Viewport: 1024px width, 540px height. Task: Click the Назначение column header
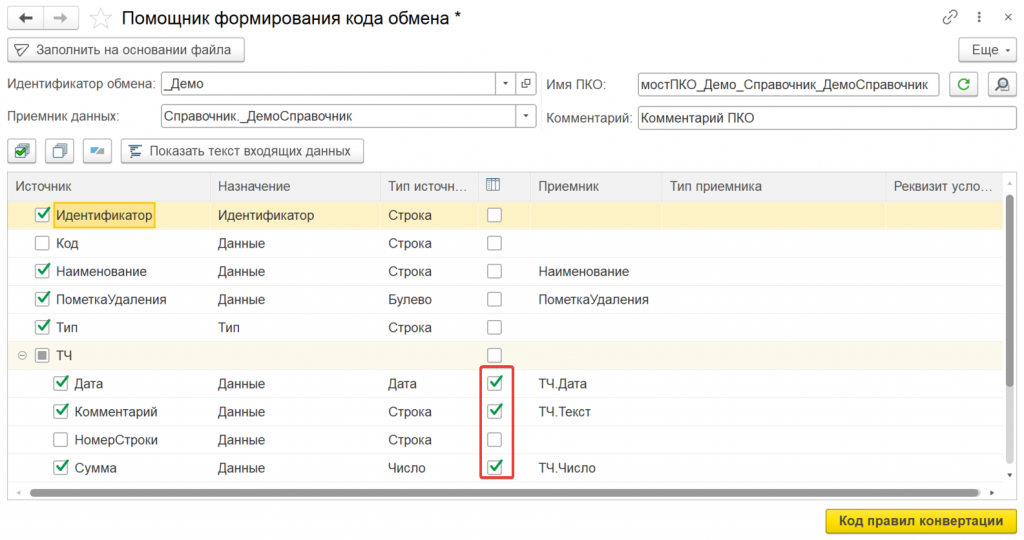(295, 186)
